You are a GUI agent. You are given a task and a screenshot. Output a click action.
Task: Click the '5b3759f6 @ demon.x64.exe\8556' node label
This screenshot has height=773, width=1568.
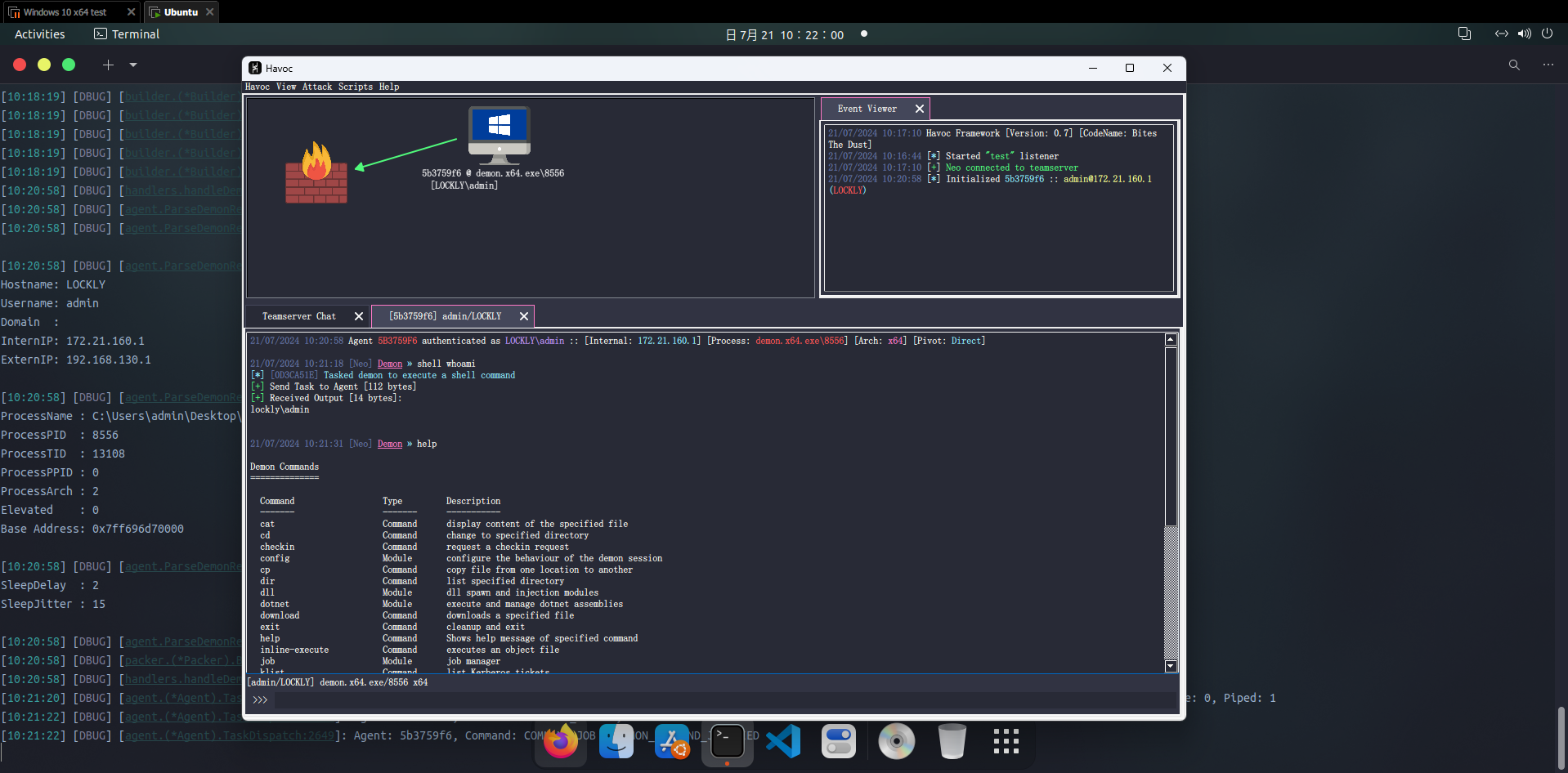tap(493, 173)
